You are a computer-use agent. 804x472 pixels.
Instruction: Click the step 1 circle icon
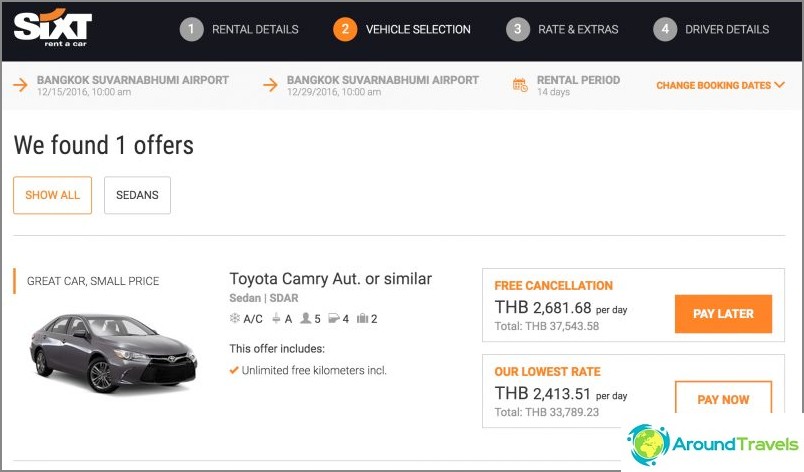tap(191, 29)
